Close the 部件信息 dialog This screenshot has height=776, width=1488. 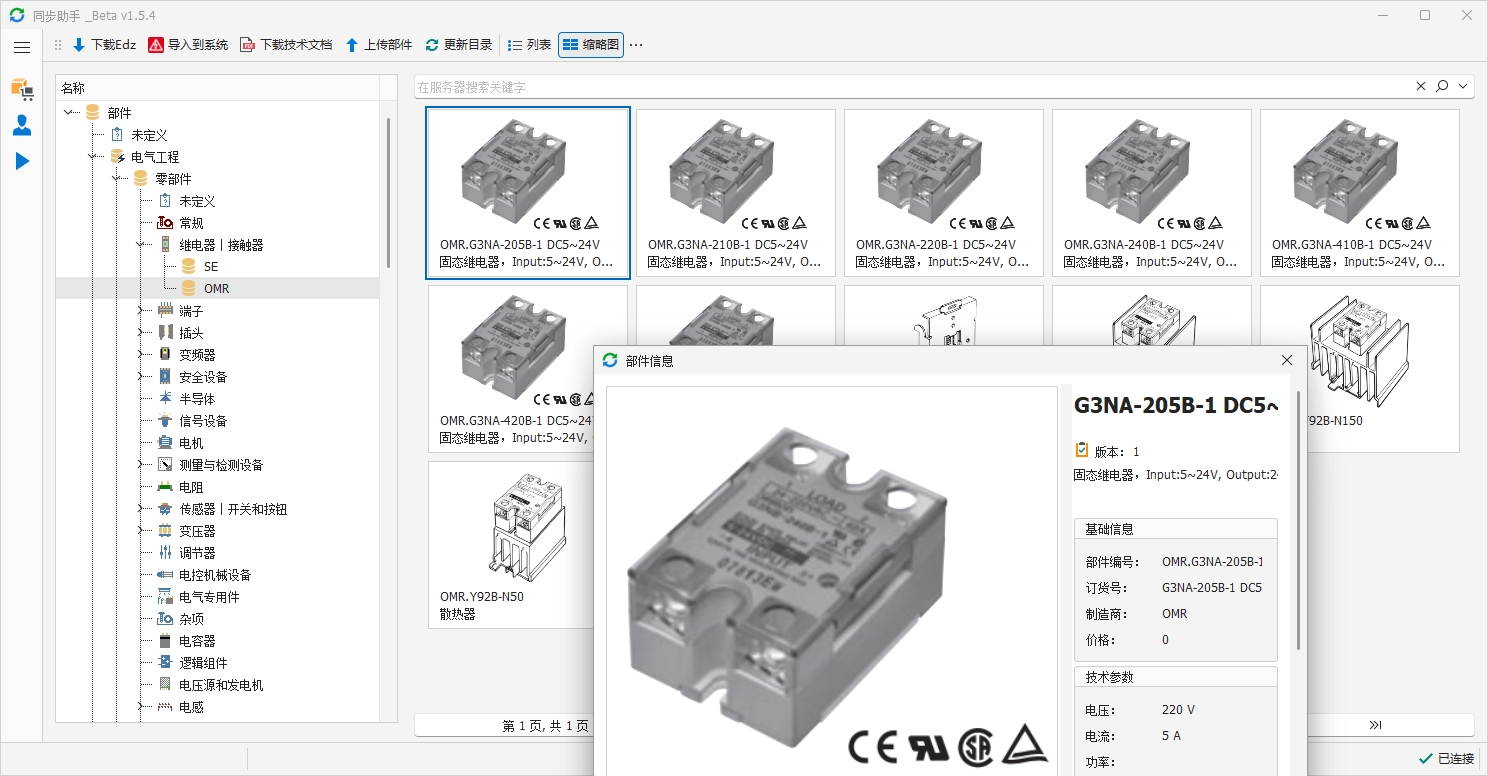coord(1287,360)
